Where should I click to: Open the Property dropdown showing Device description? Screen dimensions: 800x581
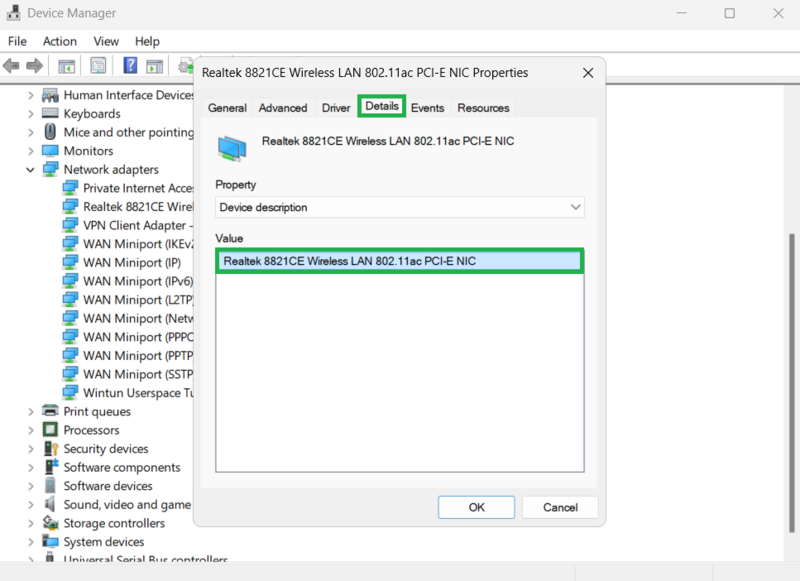click(x=400, y=207)
